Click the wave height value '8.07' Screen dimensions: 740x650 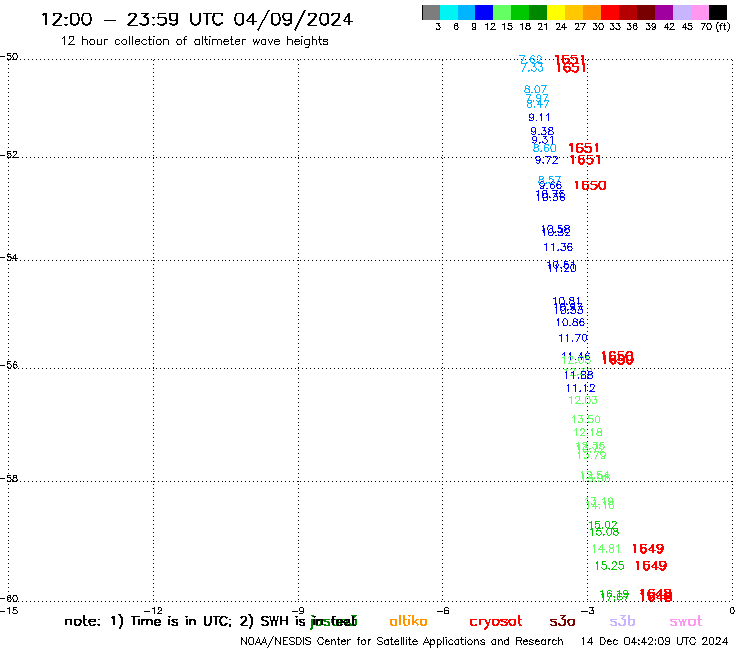tap(535, 89)
